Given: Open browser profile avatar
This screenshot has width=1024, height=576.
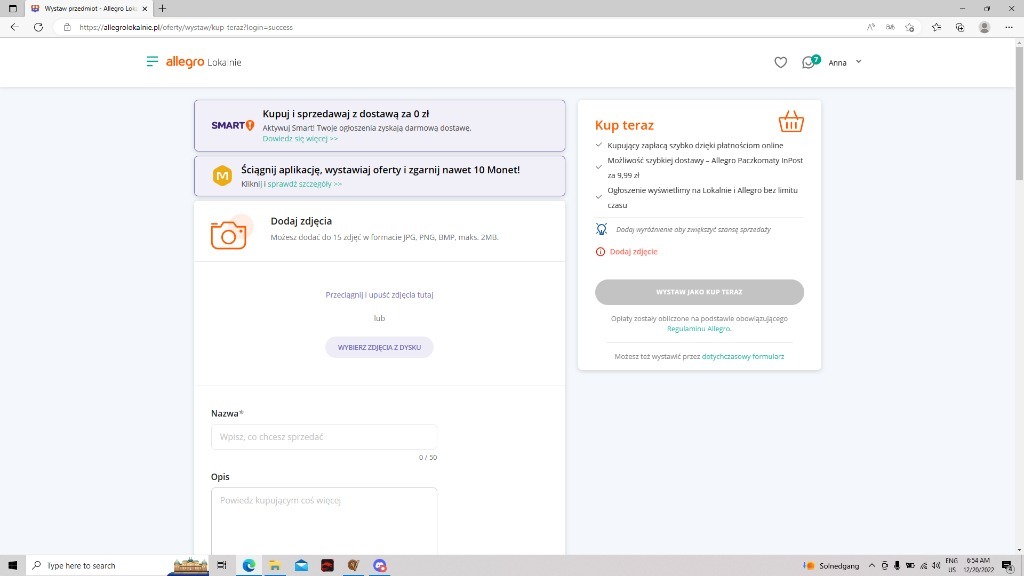Looking at the screenshot, I should tap(984, 27).
